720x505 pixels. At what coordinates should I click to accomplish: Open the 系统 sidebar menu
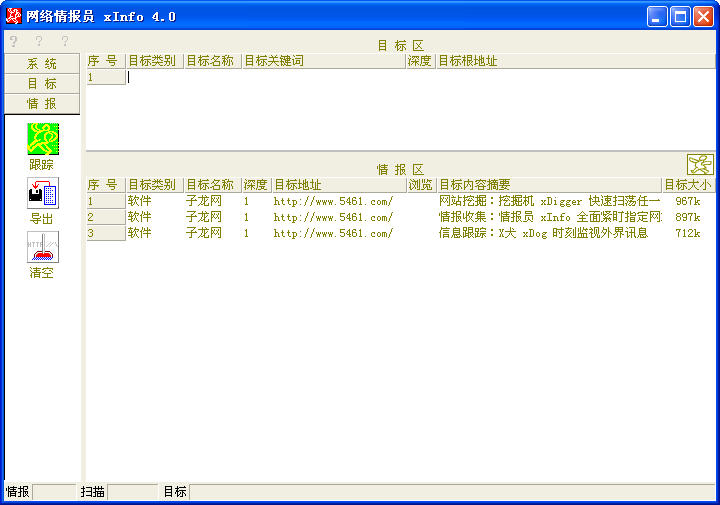[x=42, y=63]
